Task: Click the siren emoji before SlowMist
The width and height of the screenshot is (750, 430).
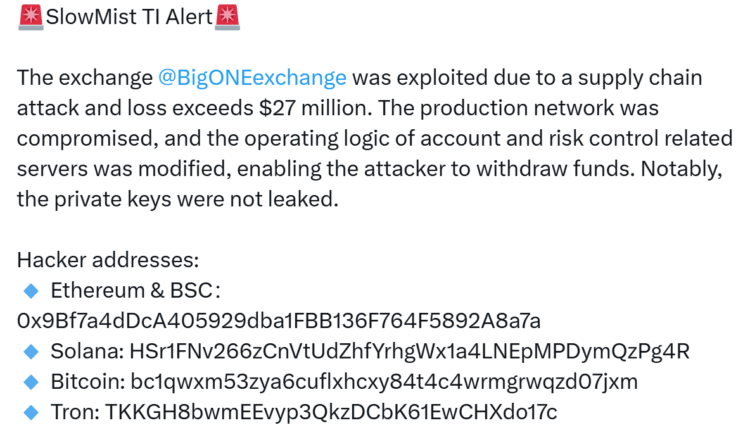Action: tap(30, 16)
